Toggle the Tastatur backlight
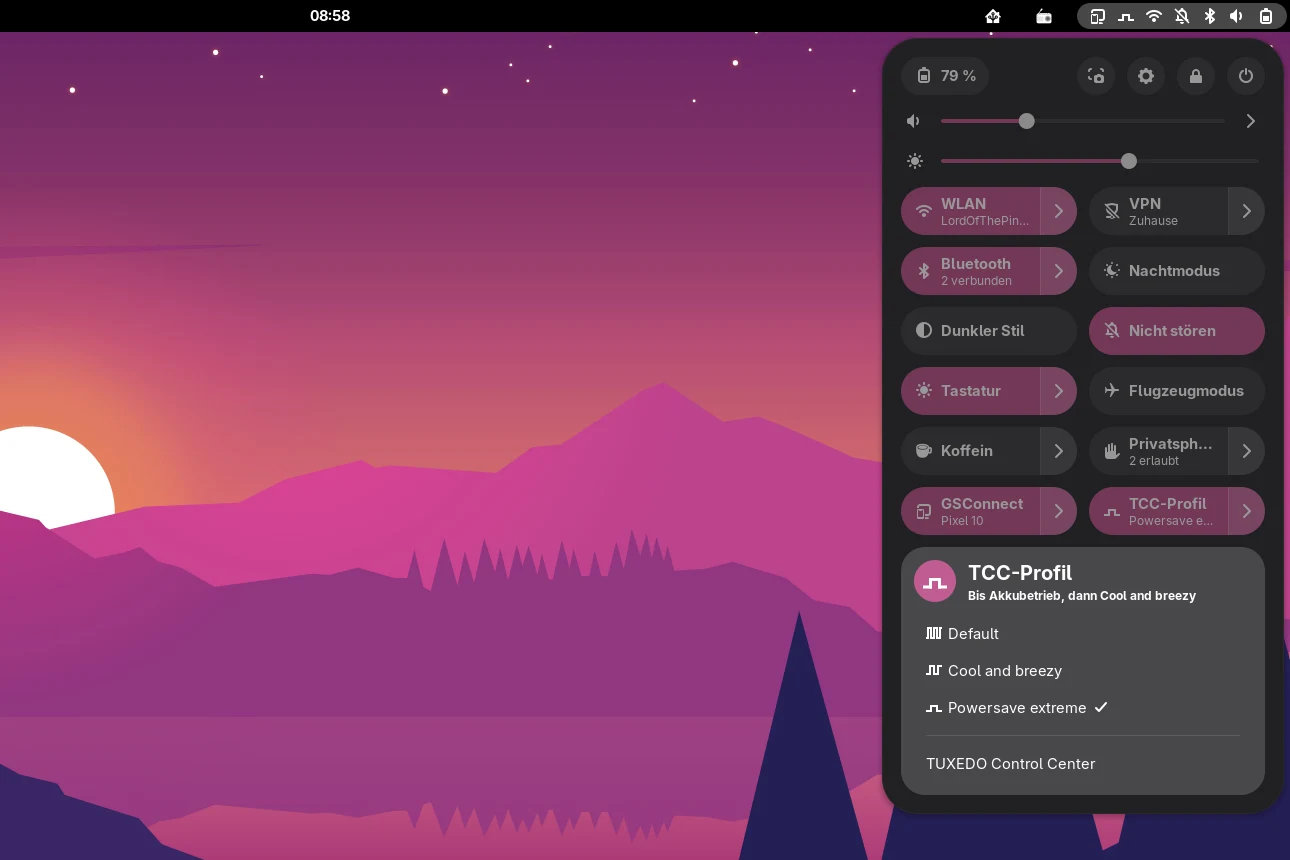 pos(971,391)
